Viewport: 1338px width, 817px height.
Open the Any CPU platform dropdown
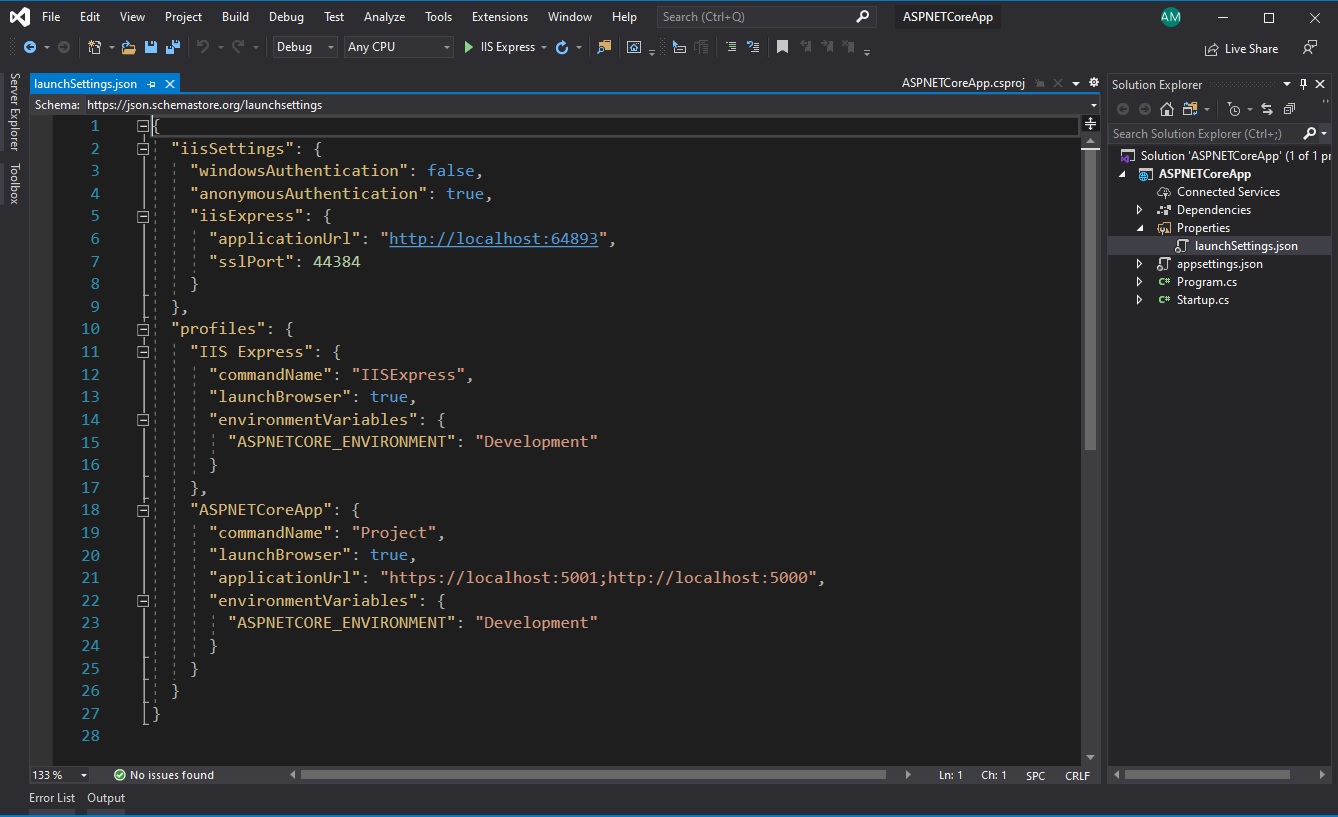(399, 47)
